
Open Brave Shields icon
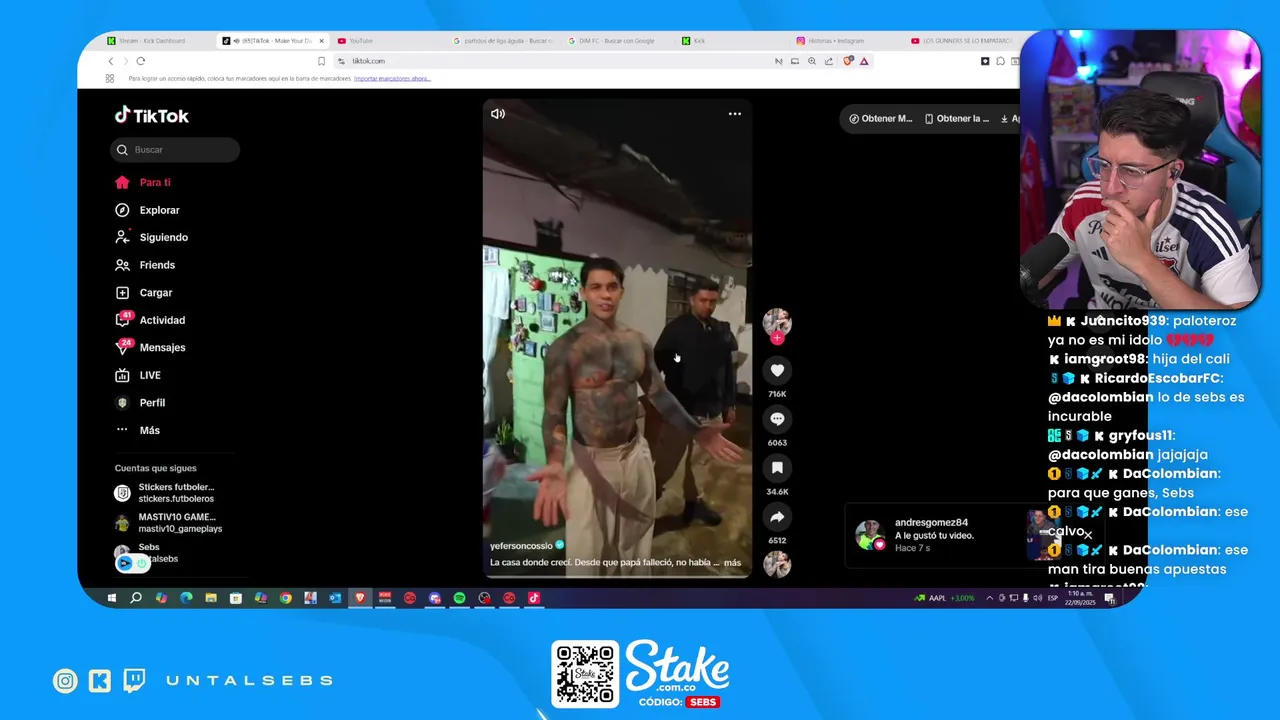click(x=848, y=61)
